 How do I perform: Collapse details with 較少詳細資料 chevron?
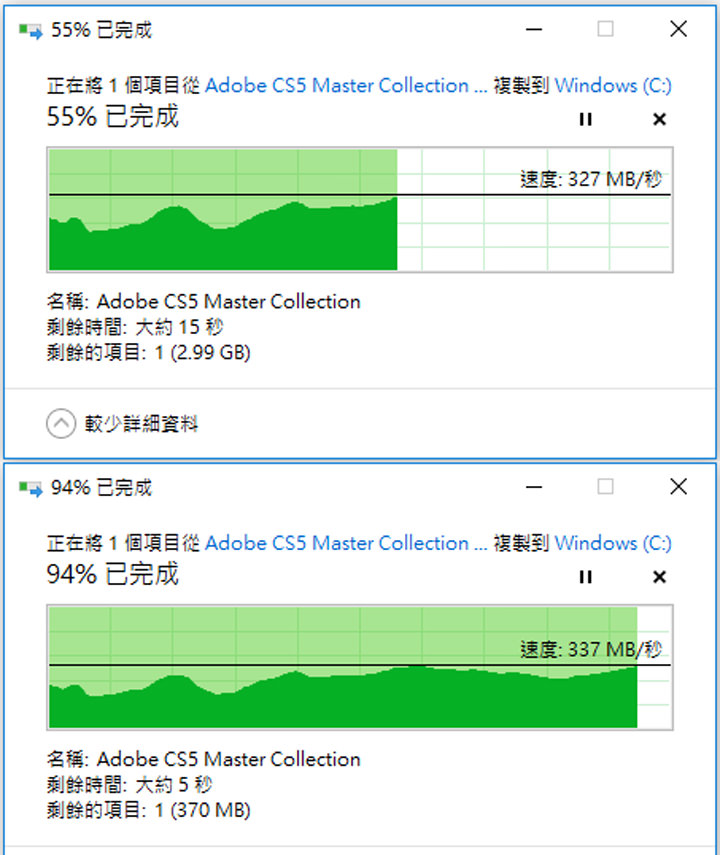pos(61,424)
